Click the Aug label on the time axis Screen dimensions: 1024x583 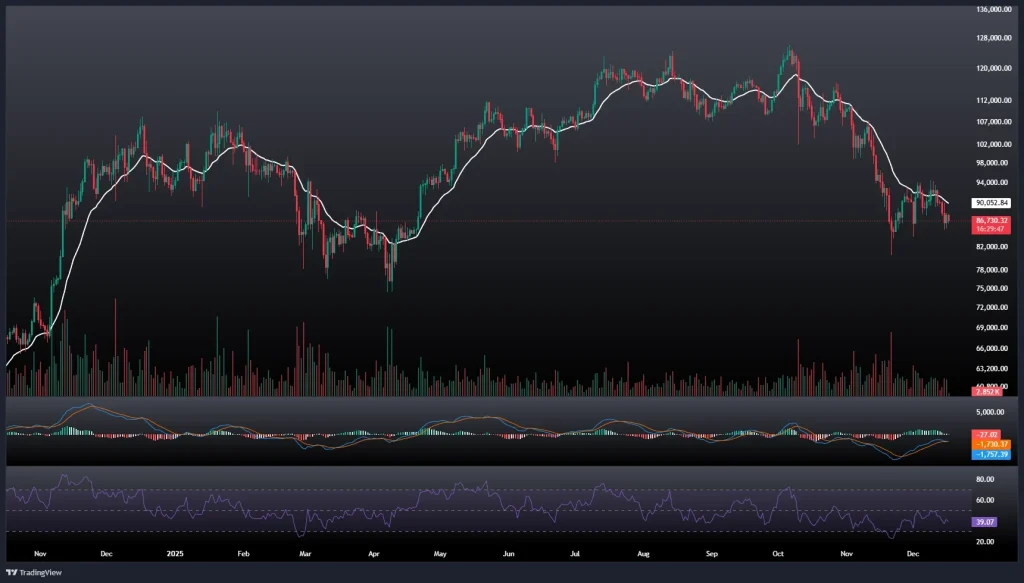640,552
